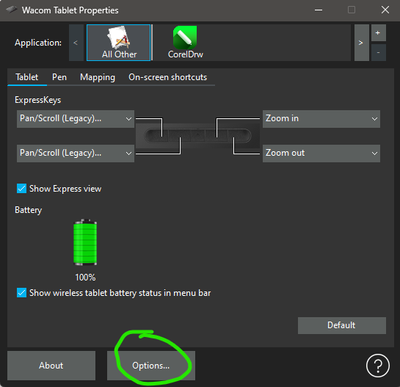
Task: Add an application with the + button
Action: (378, 33)
